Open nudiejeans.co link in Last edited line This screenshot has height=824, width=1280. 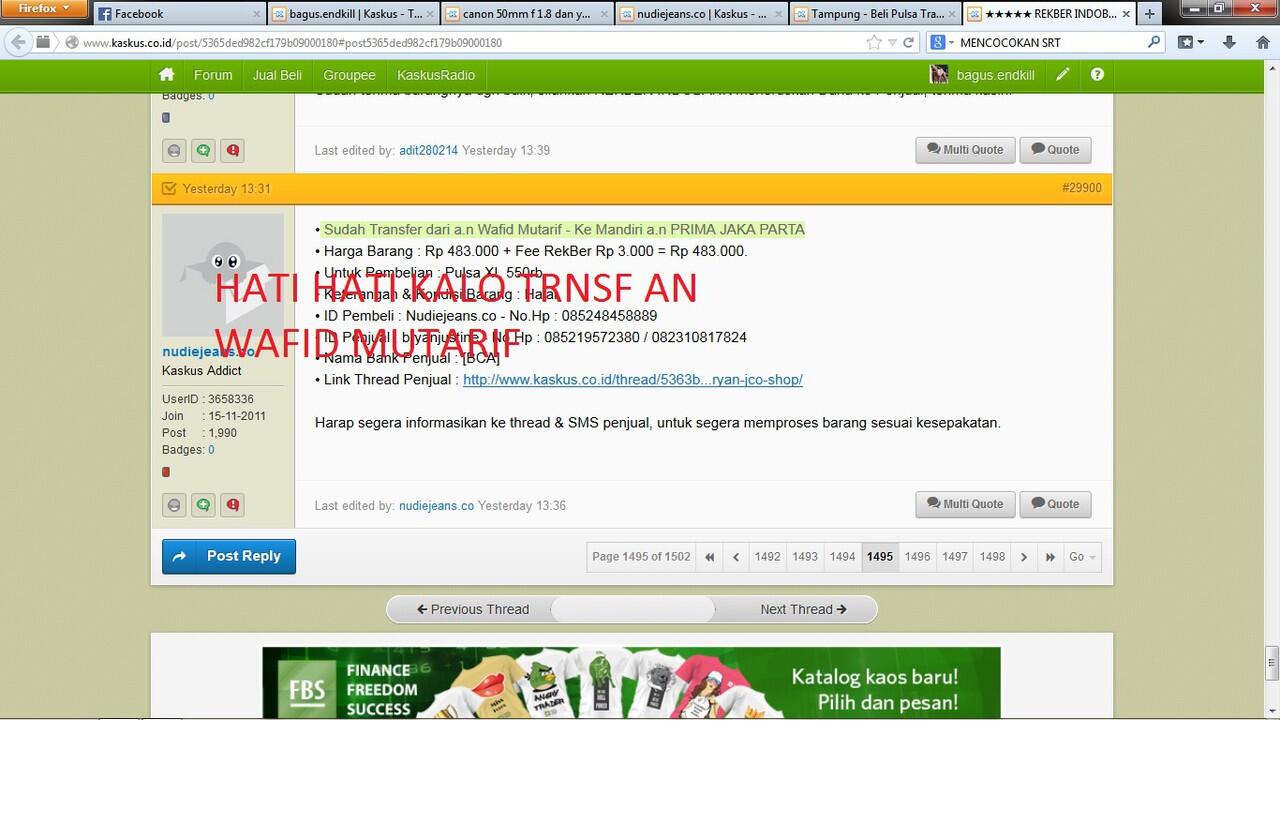point(436,506)
